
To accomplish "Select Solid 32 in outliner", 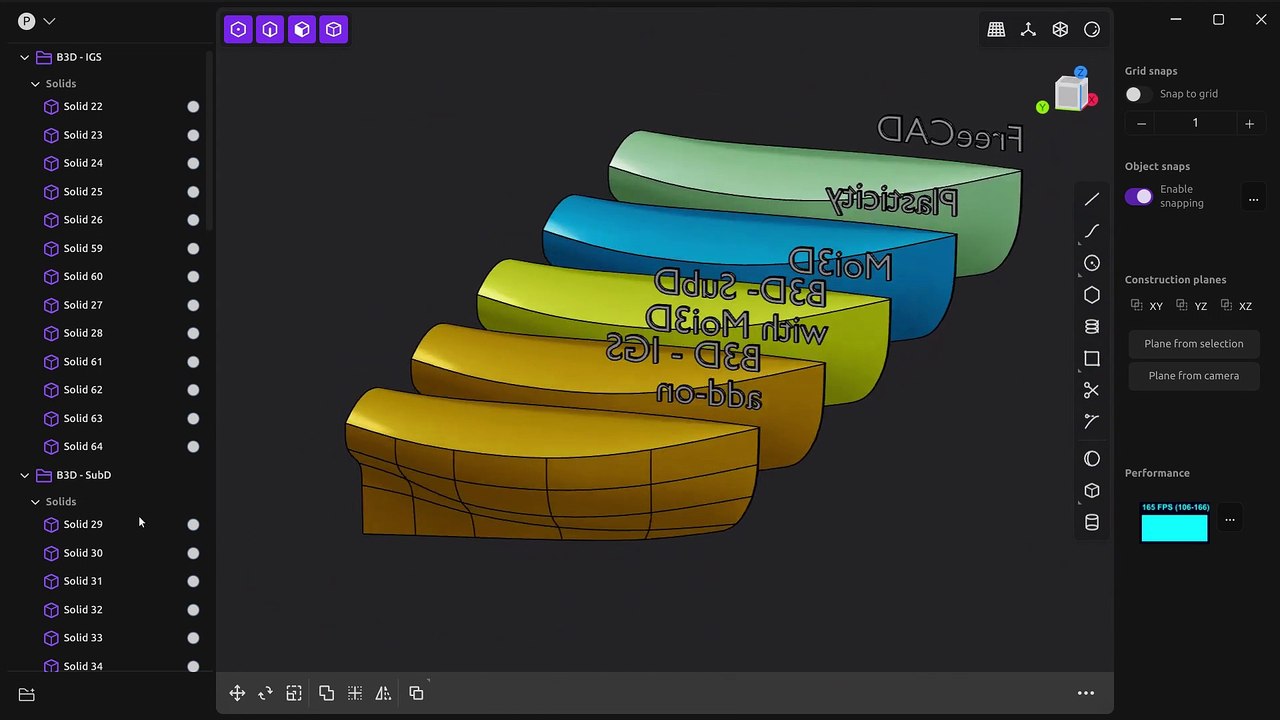I will coord(83,610).
